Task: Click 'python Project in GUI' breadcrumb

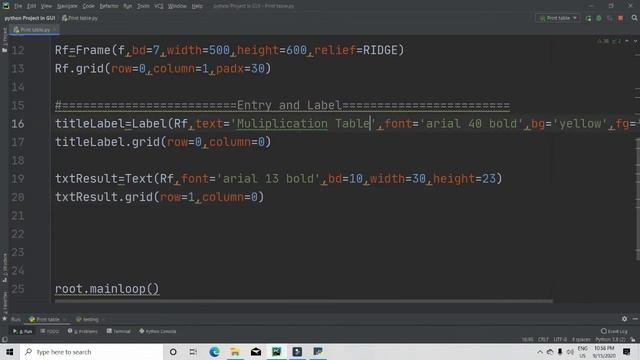Action: (29, 18)
